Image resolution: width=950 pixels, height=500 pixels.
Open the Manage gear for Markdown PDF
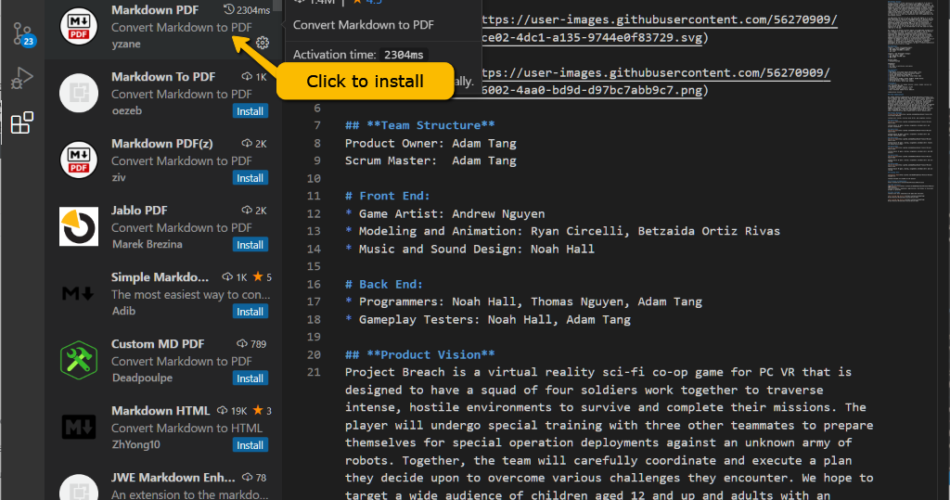[x=262, y=43]
